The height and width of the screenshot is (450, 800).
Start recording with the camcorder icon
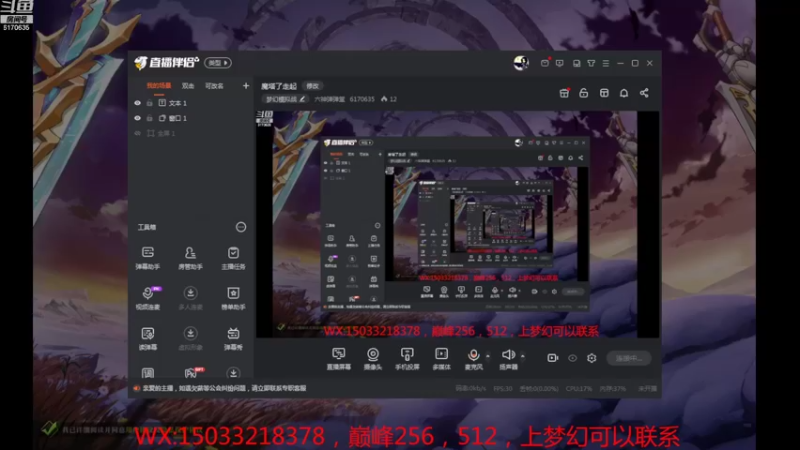(553, 358)
